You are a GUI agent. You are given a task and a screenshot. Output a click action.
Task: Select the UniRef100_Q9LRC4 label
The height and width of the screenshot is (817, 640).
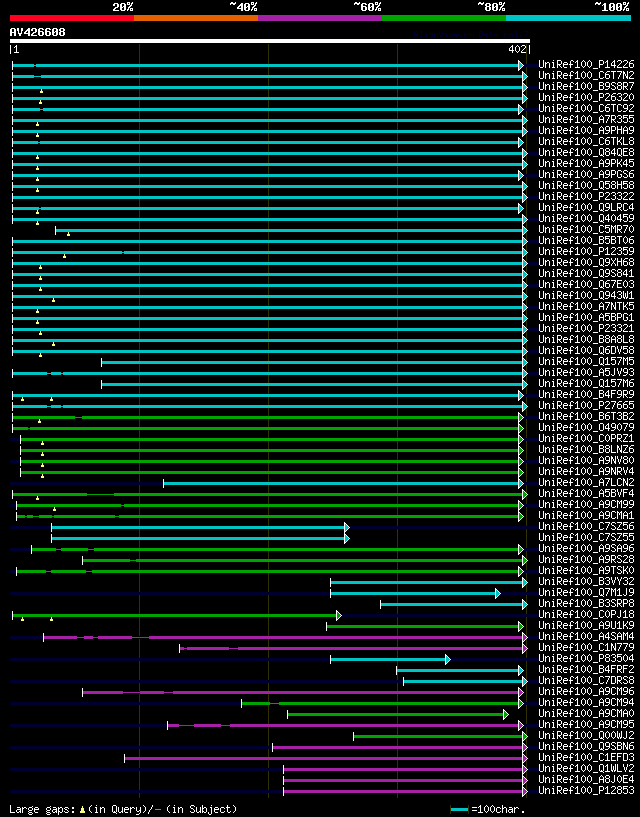pos(586,207)
